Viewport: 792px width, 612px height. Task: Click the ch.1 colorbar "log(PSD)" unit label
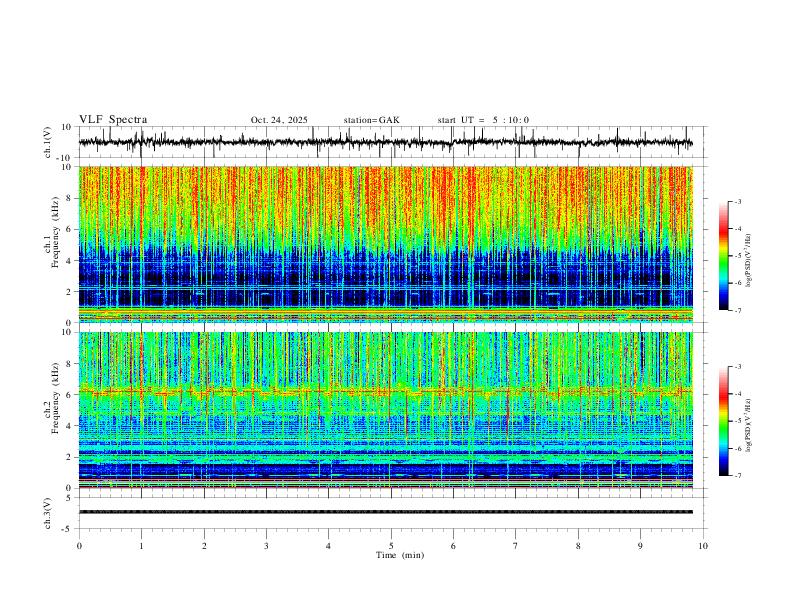749,261
